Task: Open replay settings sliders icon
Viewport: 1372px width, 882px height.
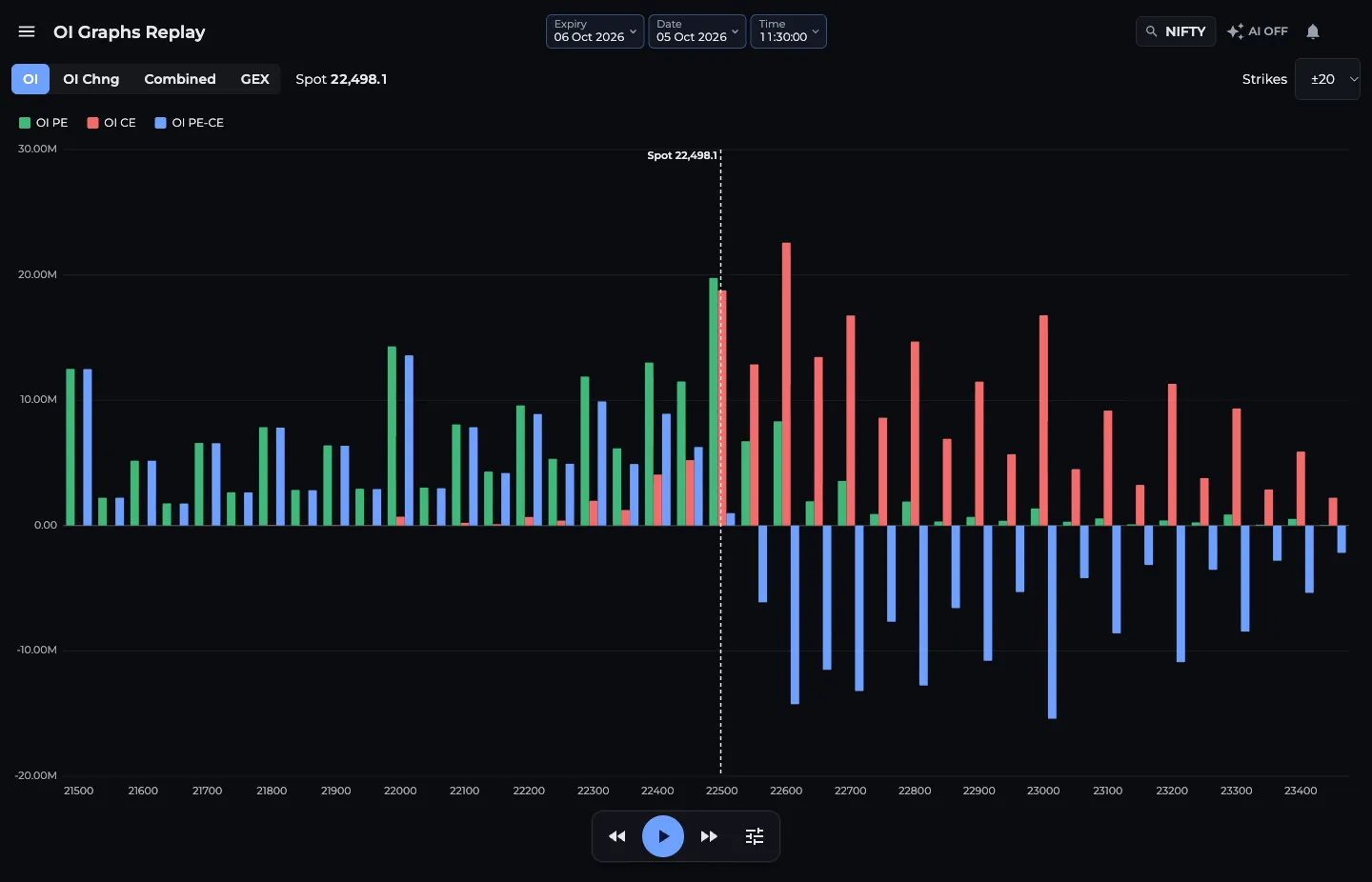Action: tap(755, 836)
